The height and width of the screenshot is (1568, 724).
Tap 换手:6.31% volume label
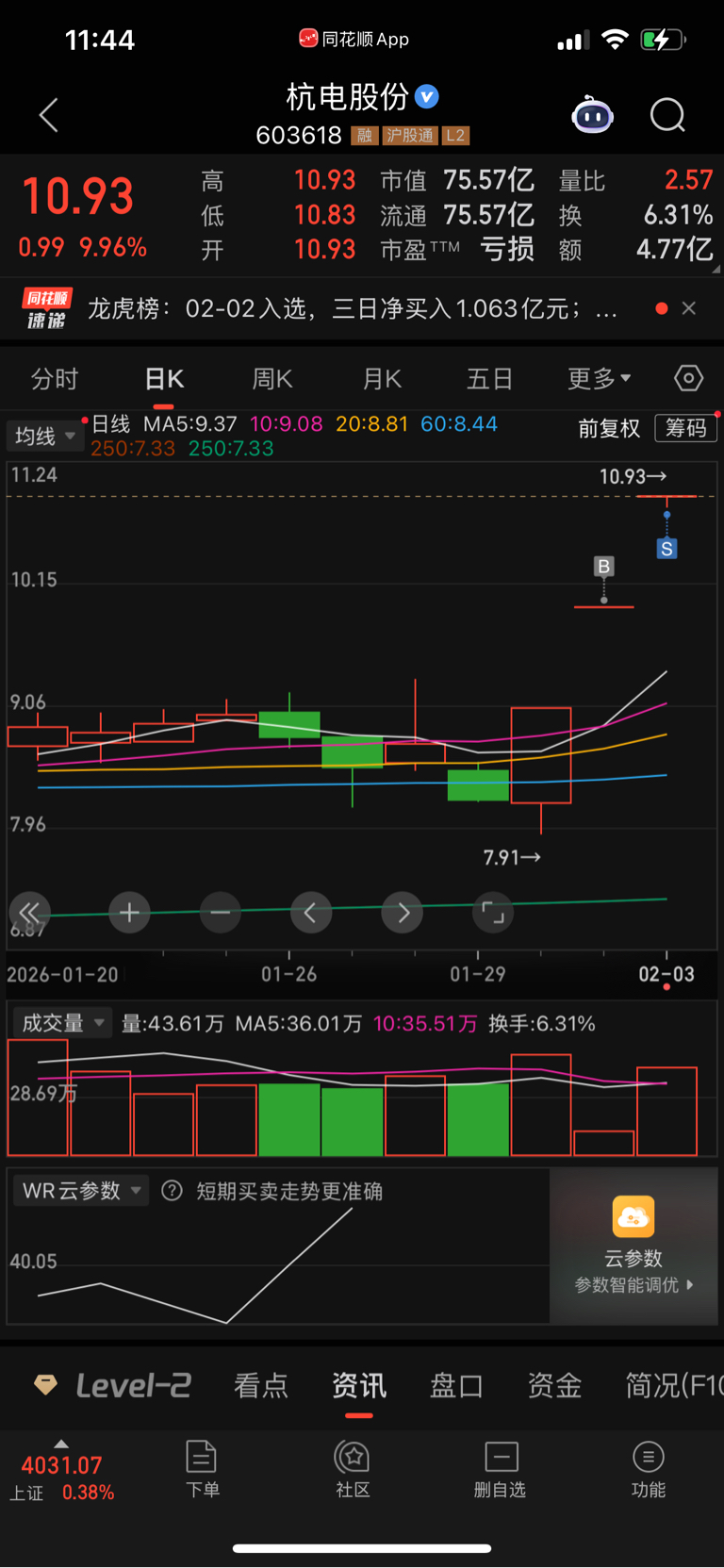tap(542, 1024)
